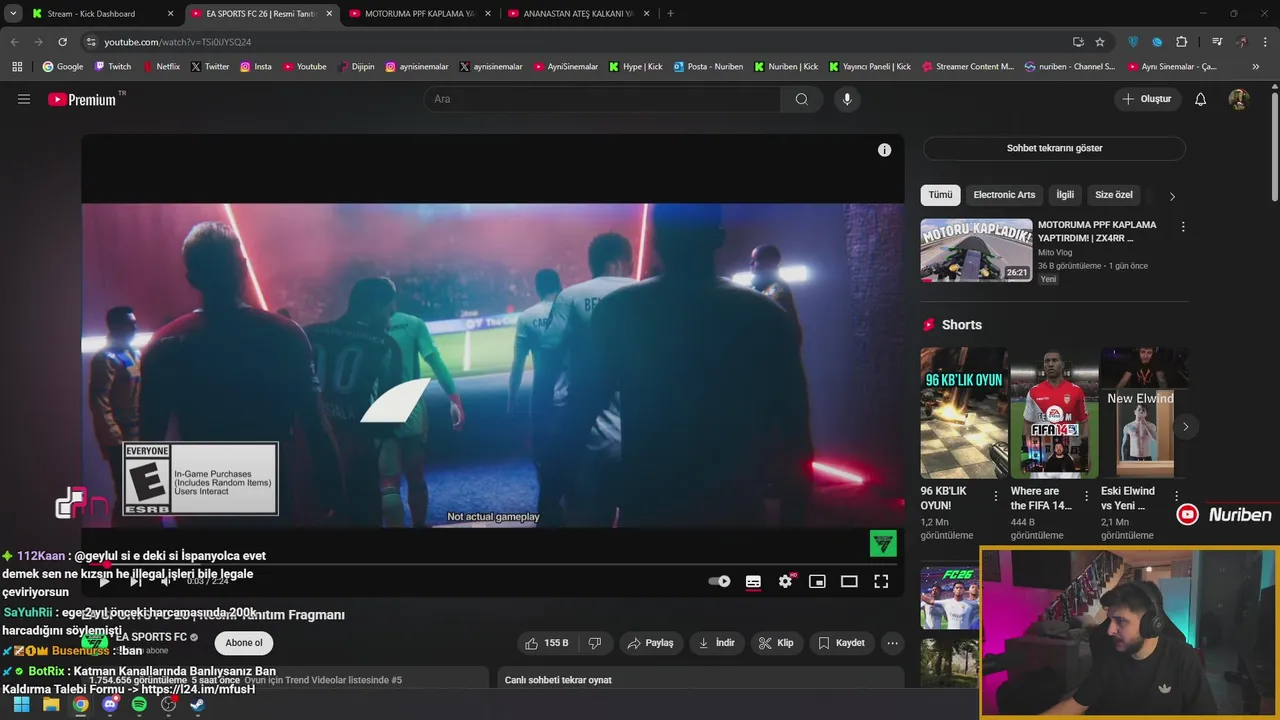Like the video showing 155 B
Image resolution: width=1280 pixels, height=720 pixels.
tap(547, 643)
